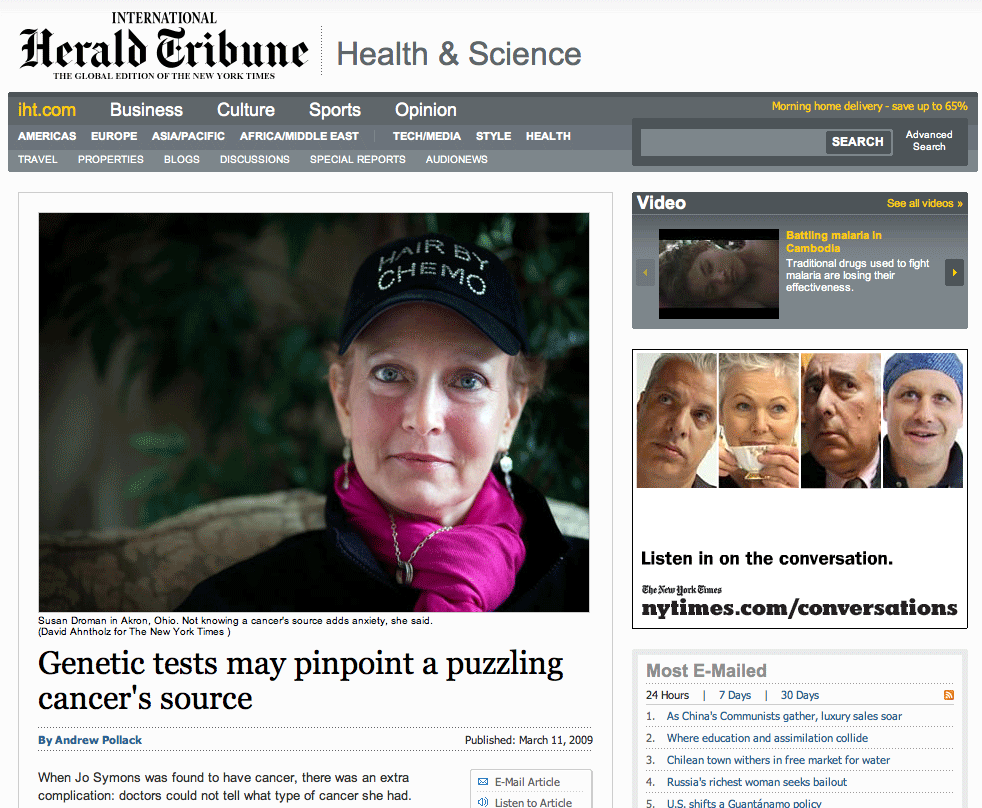The width and height of the screenshot is (982, 808).
Task: Click the See all videos link
Action: click(924, 203)
